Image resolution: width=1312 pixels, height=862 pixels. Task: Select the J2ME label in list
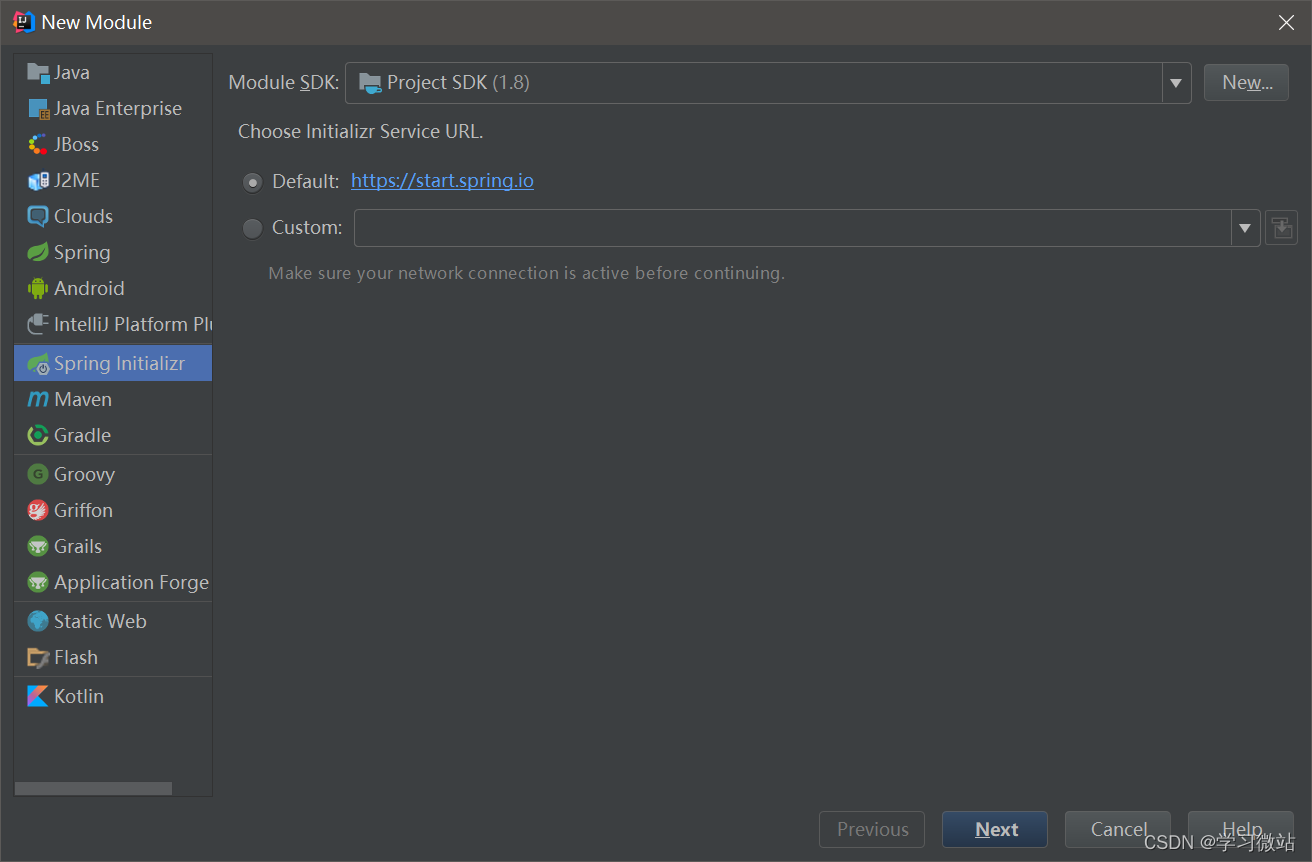(x=77, y=180)
